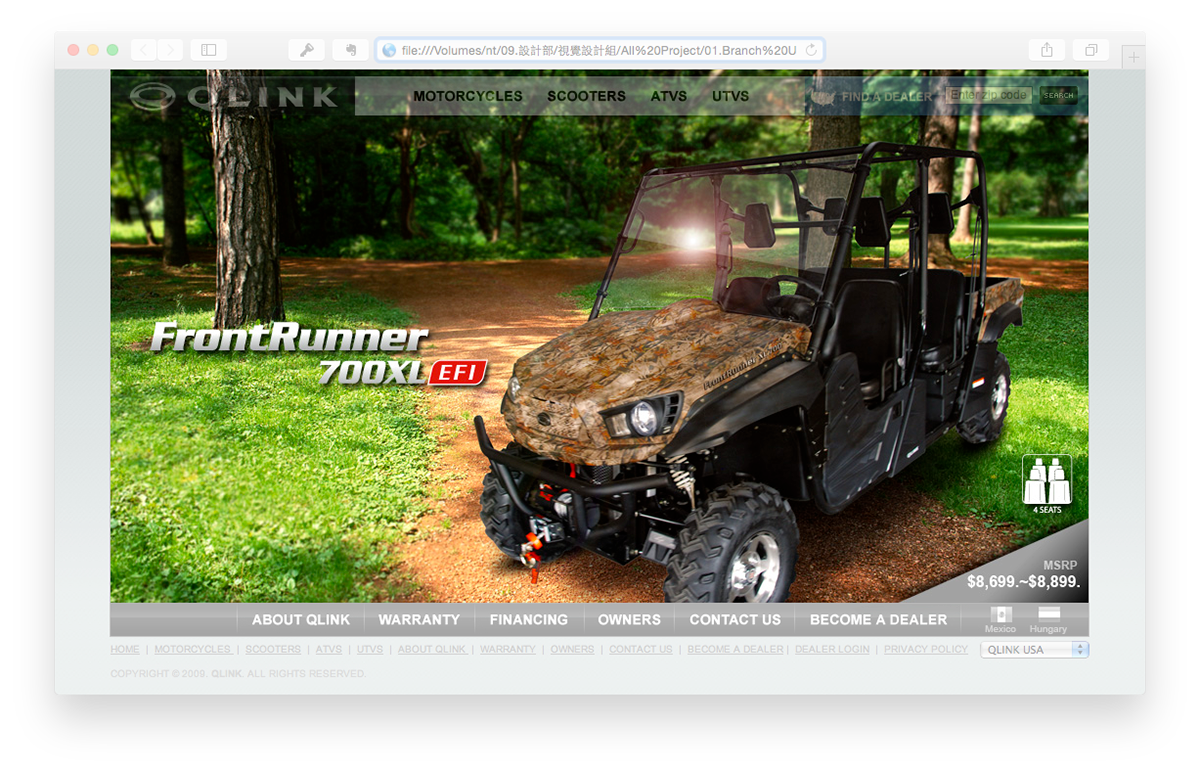This screenshot has height=773, width=1200.
Task: Go forward with Safari's forward arrow
Action: [x=170, y=50]
